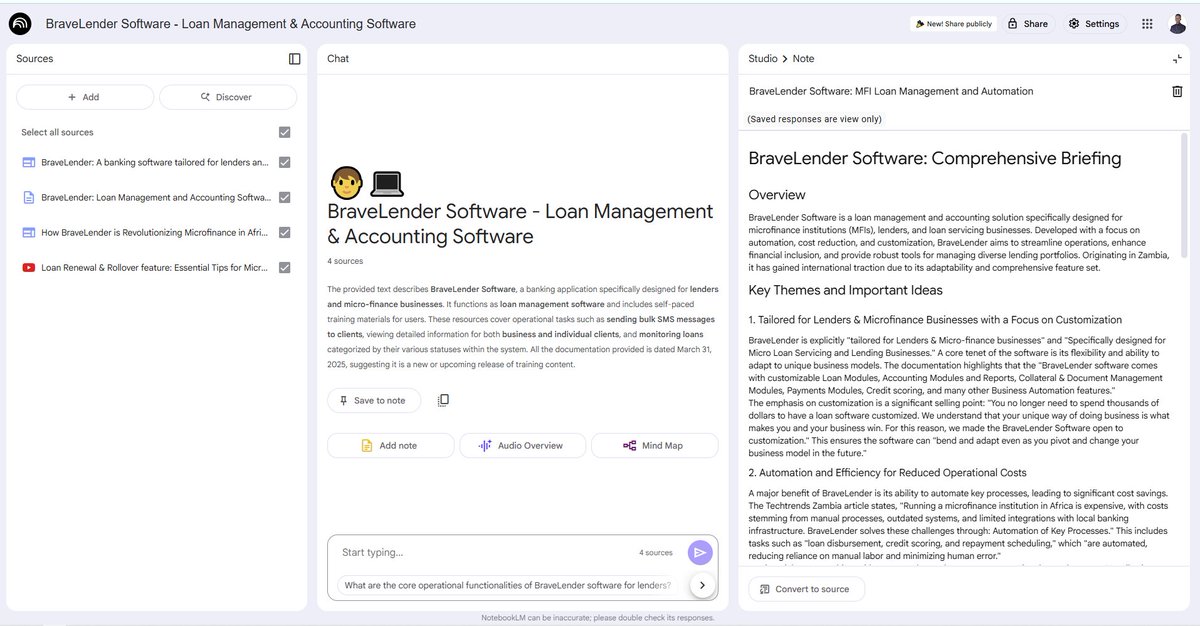The width and height of the screenshot is (1200, 626).
Task: Go back to Studio breadcrumb
Action: click(x=763, y=59)
